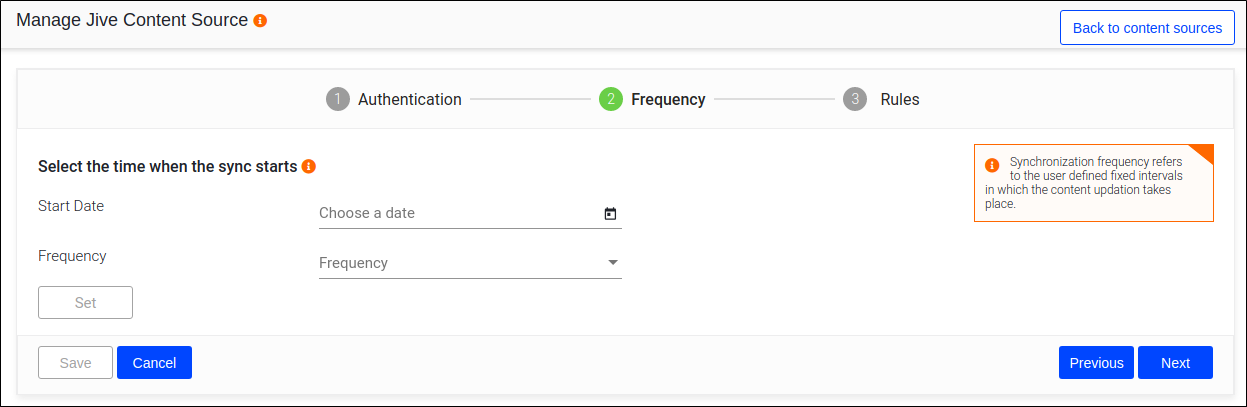Click info icon next to sync start heading

point(309,166)
